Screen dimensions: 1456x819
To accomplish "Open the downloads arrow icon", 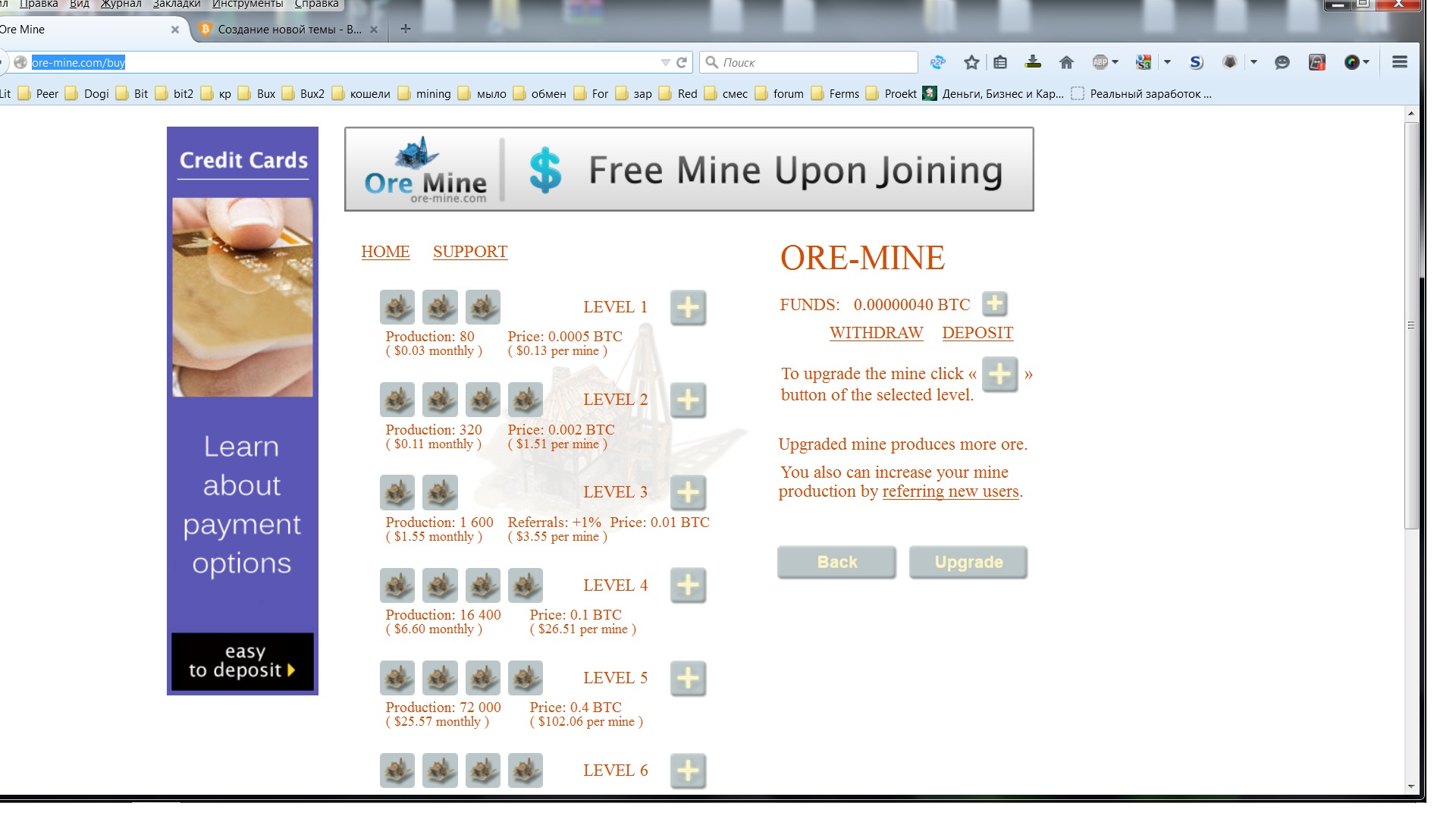I will point(1033,63).
